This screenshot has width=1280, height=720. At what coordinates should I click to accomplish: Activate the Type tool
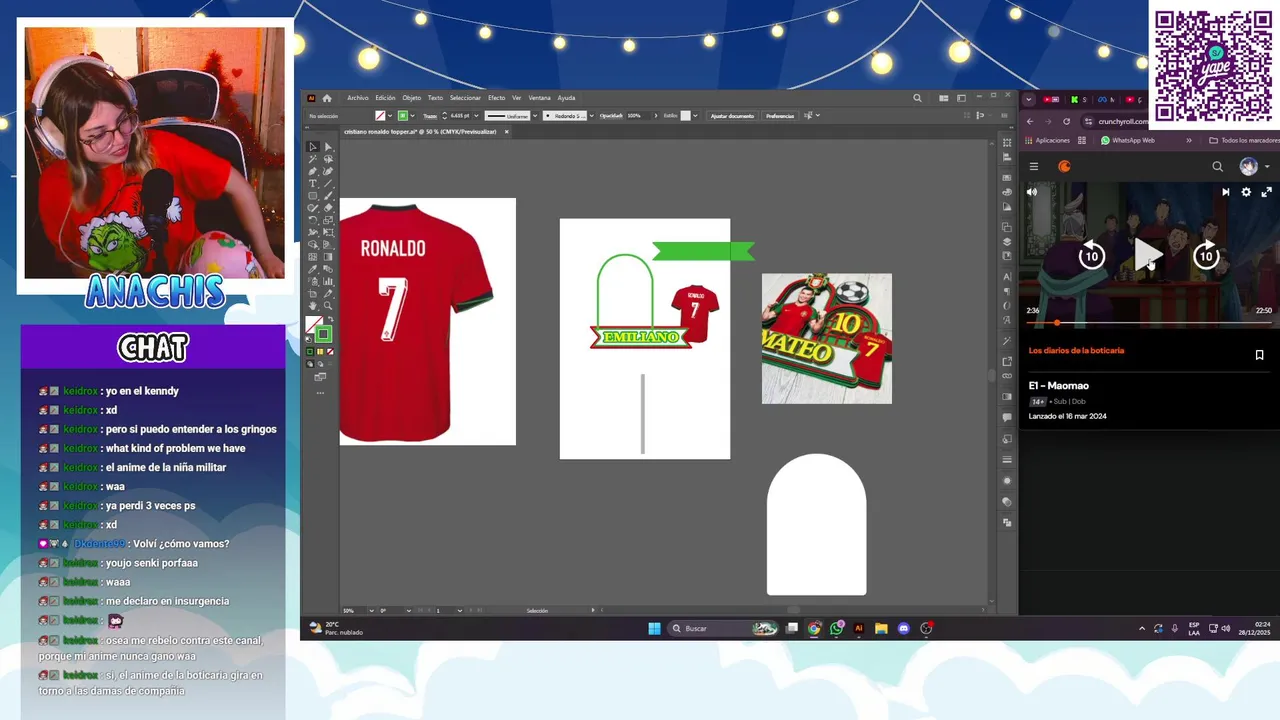(313, 183)
